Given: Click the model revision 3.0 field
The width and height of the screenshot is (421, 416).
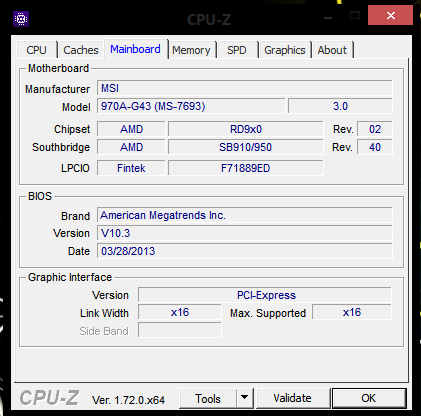Looking at the screenshot, I should [340, 106].
